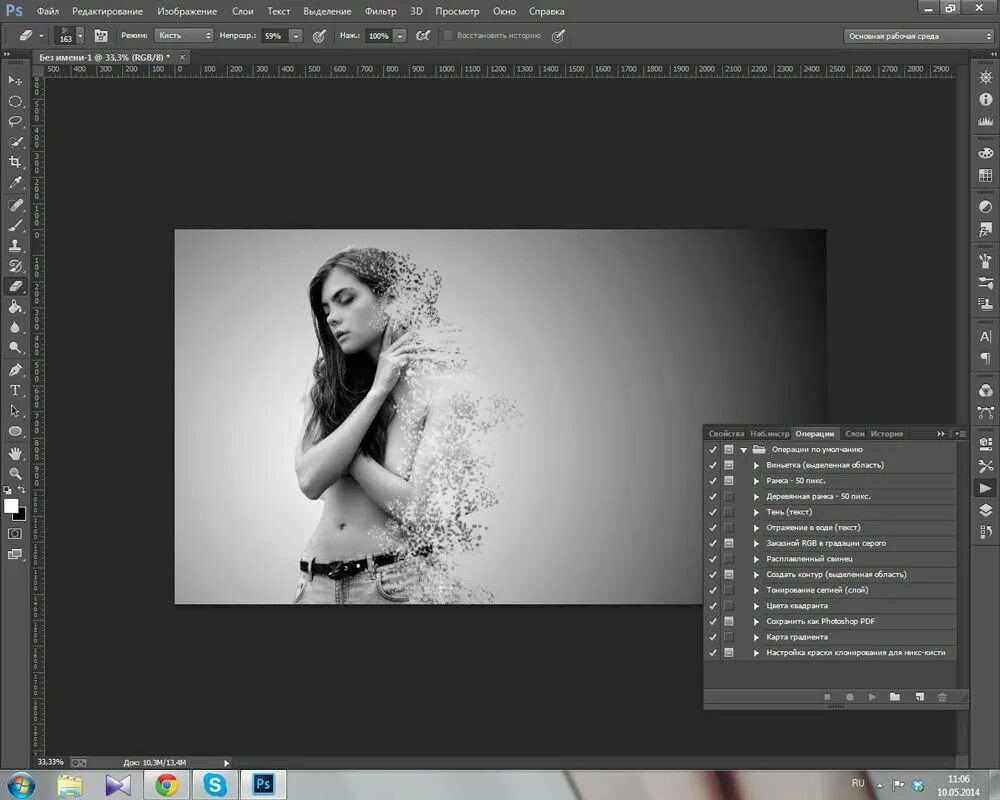Screen dimensions: 1000x800
Task: Toggle checkmark for Тень (текст) action
Action: click(712, 512)
